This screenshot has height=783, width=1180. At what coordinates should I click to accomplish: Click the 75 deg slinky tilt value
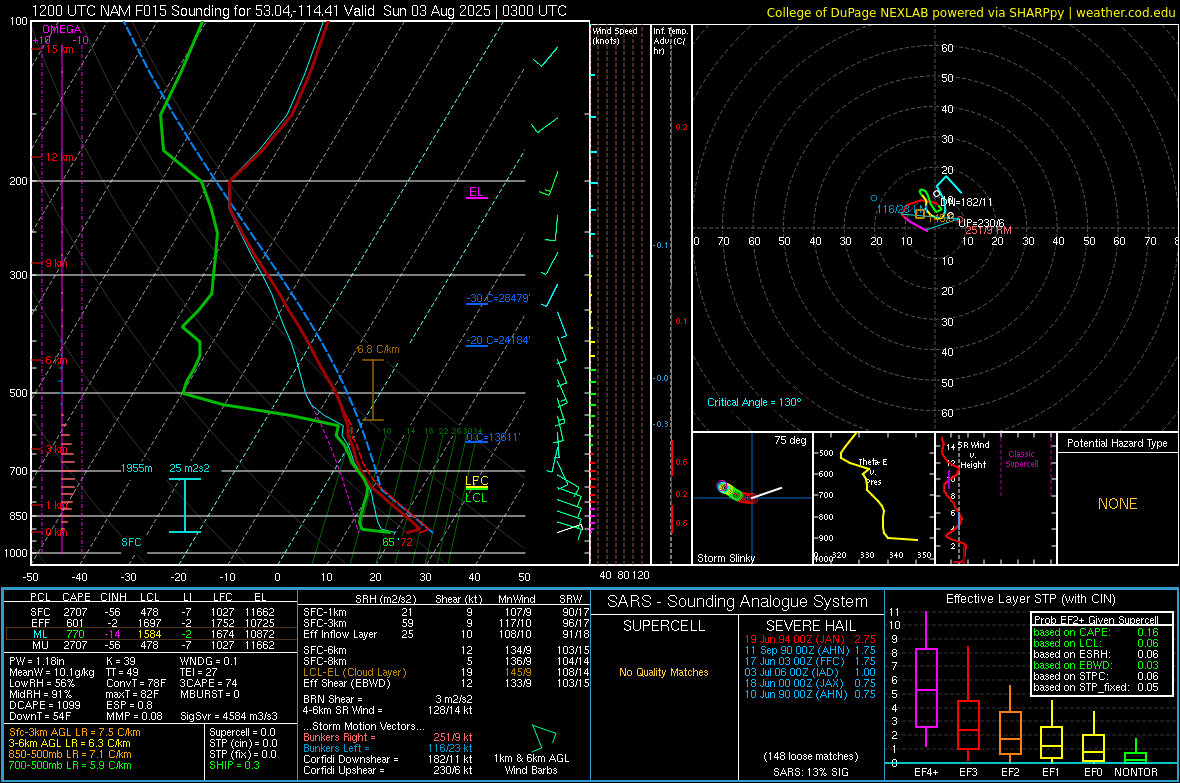click(790, 440)
